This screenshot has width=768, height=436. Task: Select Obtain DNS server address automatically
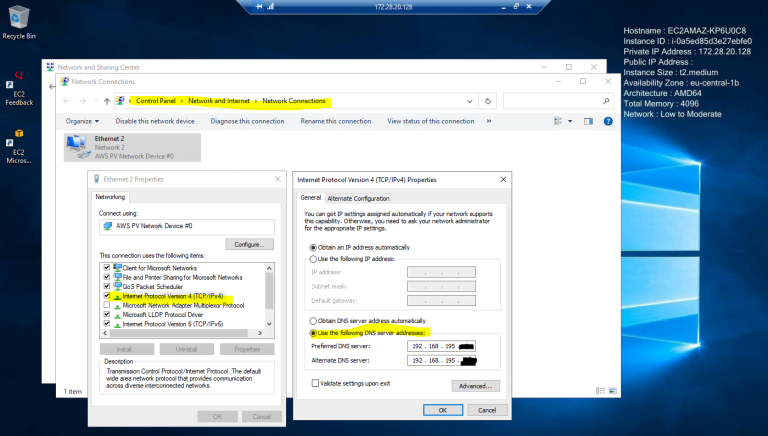(314, 319)
